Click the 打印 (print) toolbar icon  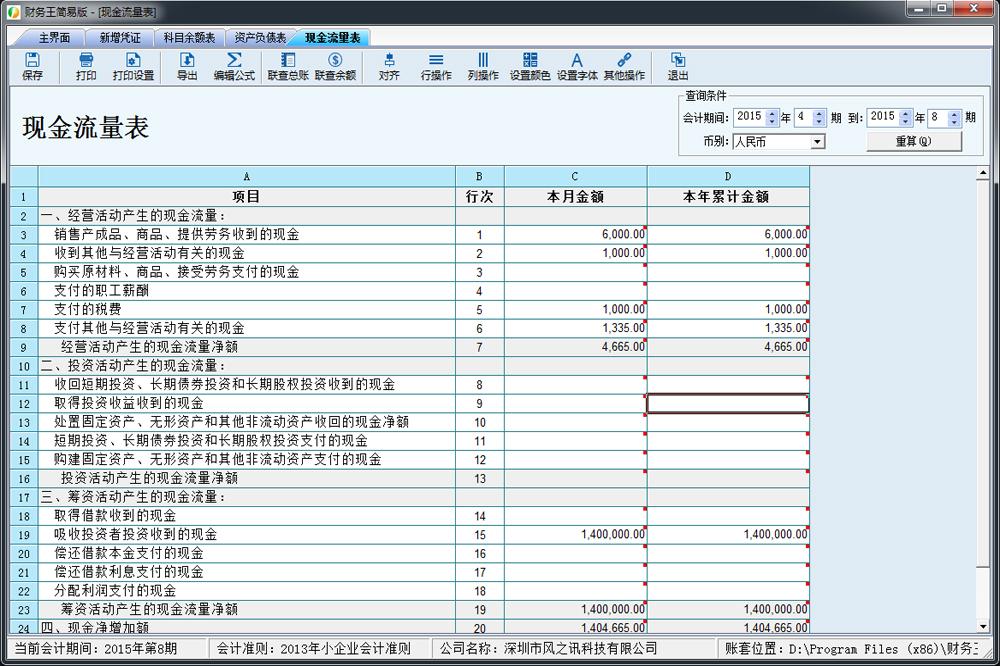point(85,66)
